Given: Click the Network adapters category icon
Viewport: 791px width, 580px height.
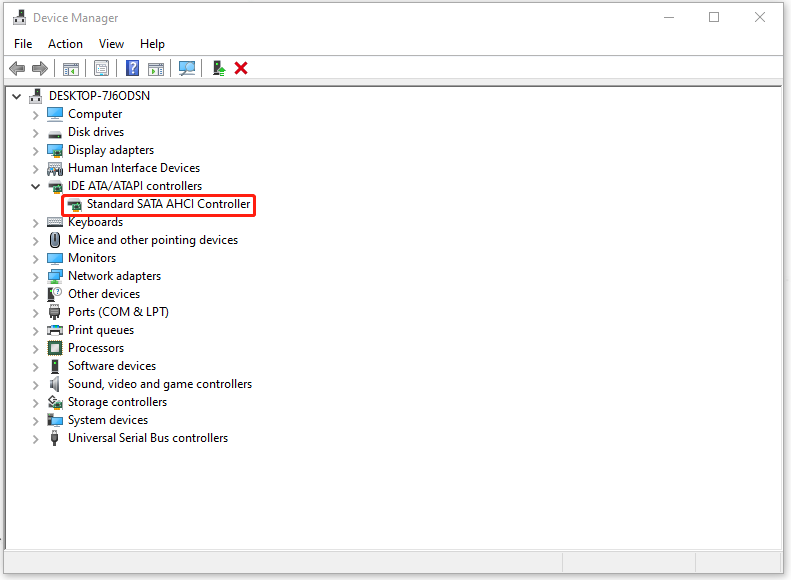Looking at the screenshot, I should 55,276.
